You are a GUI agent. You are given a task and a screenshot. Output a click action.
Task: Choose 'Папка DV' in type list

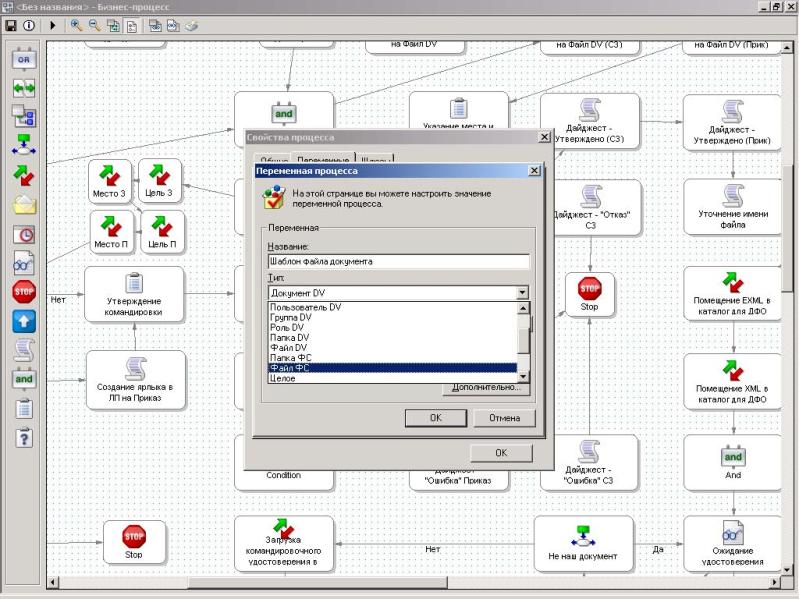click(392, 338)
